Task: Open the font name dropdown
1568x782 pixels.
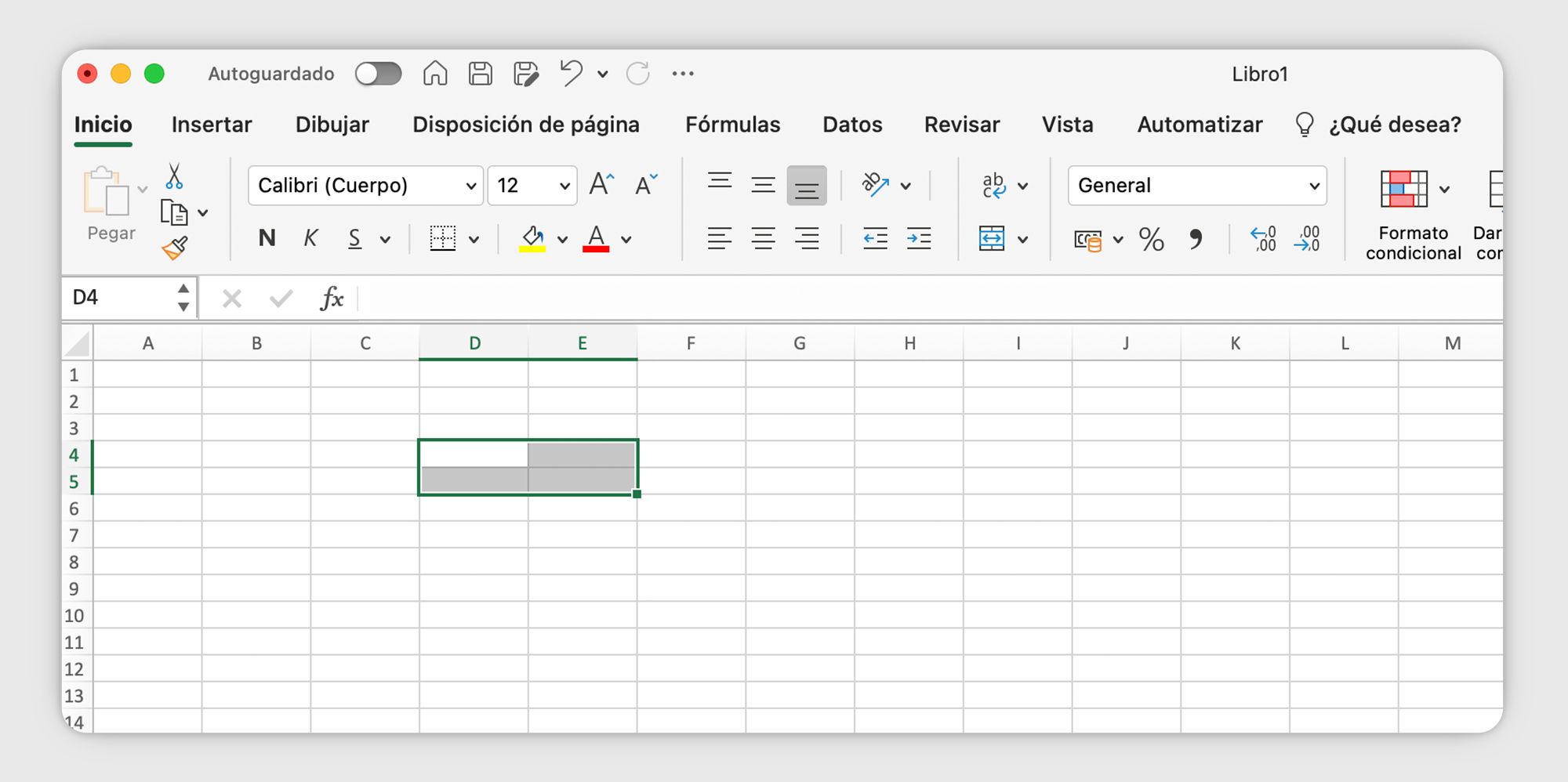Action: 470,186
